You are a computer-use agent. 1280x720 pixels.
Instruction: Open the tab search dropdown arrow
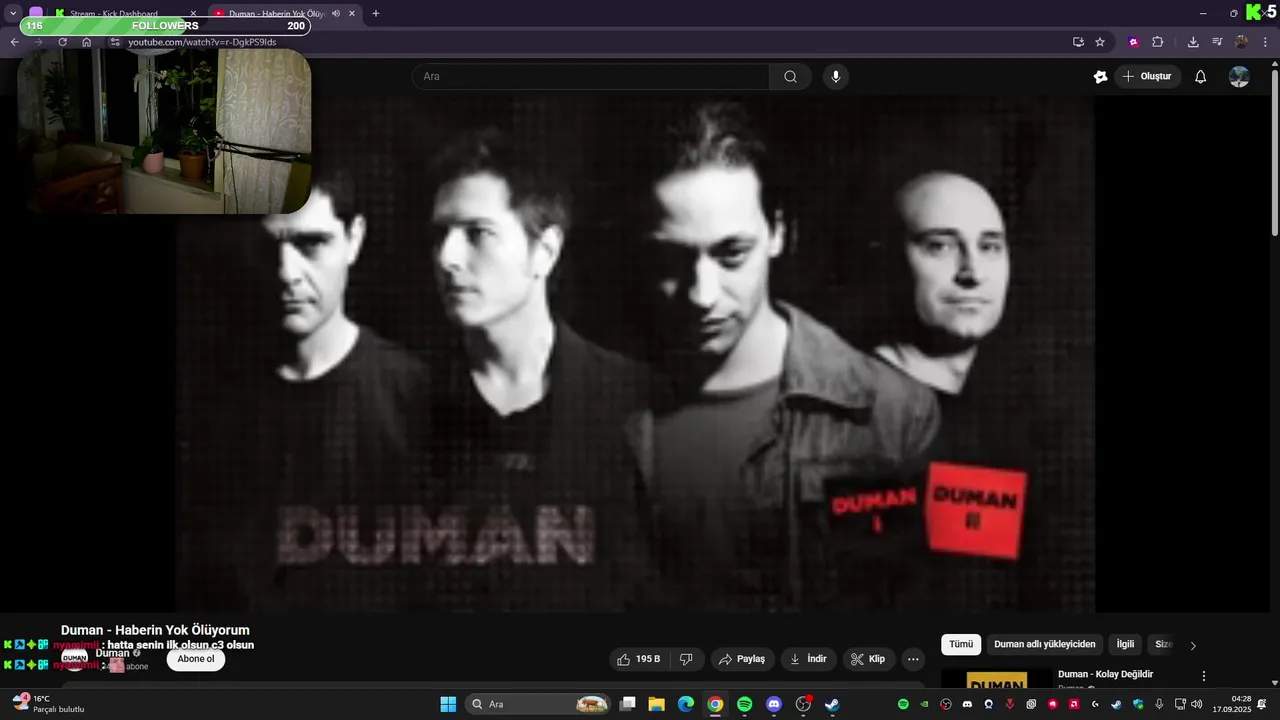[x=13, y=14]
